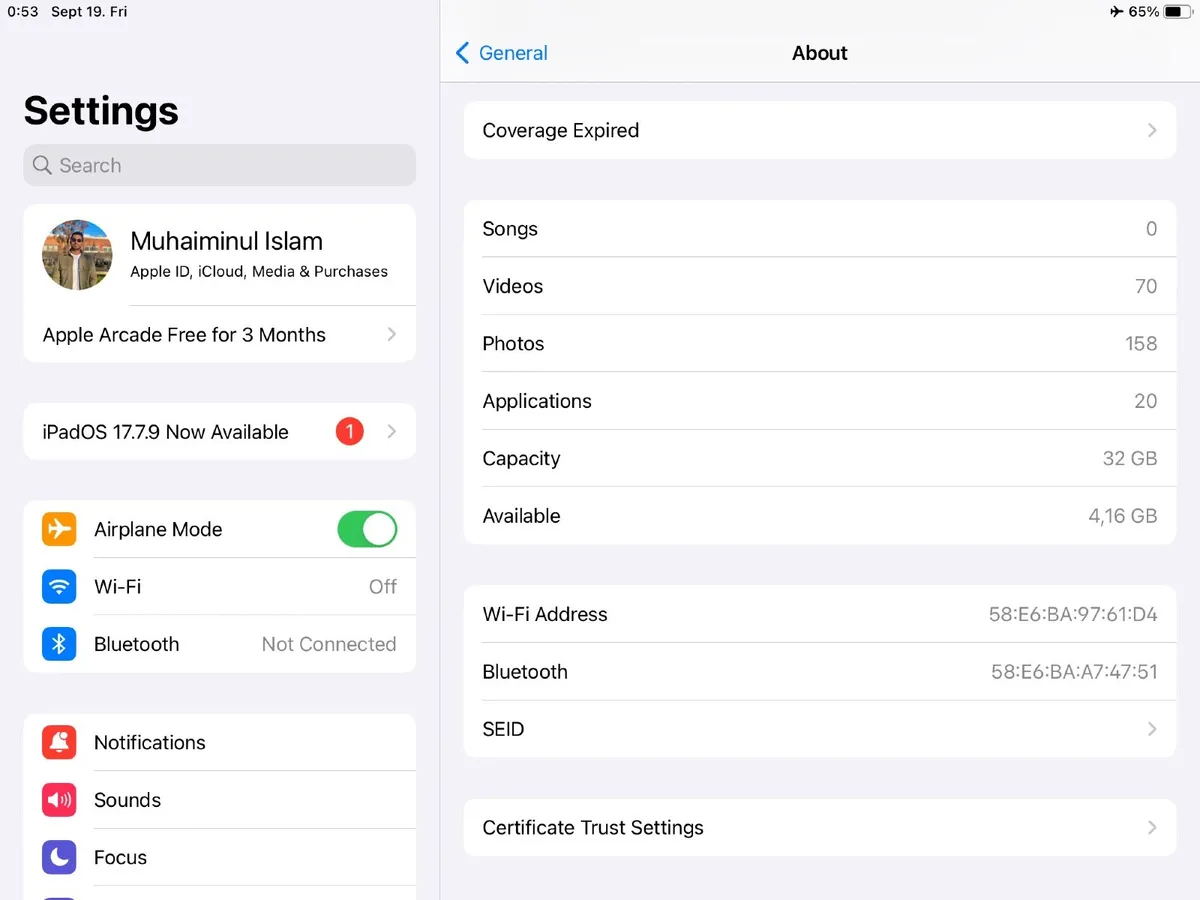The image size is (1200, 900).
Task: Tap the Applications label
Action: click(x=537, y=401)
